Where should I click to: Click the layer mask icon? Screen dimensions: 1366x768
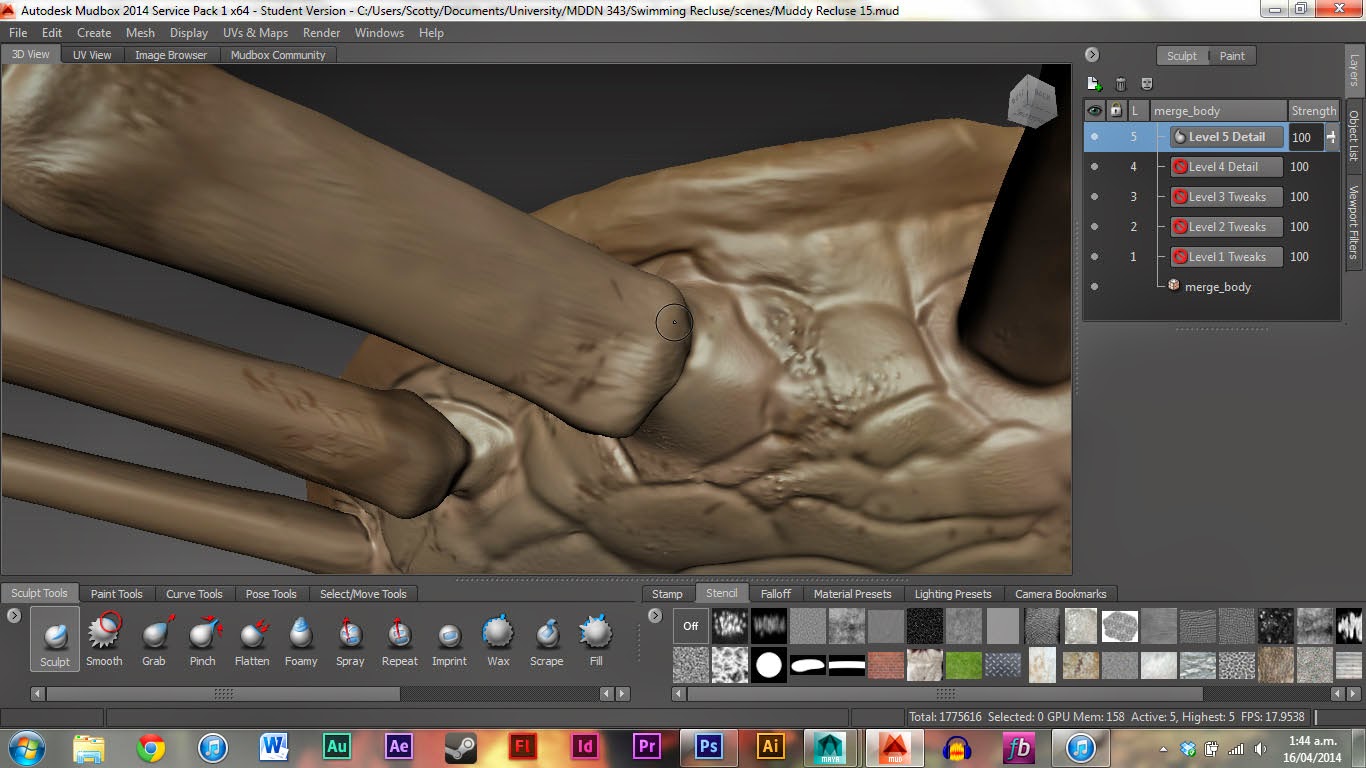(x=1147, y=84)
